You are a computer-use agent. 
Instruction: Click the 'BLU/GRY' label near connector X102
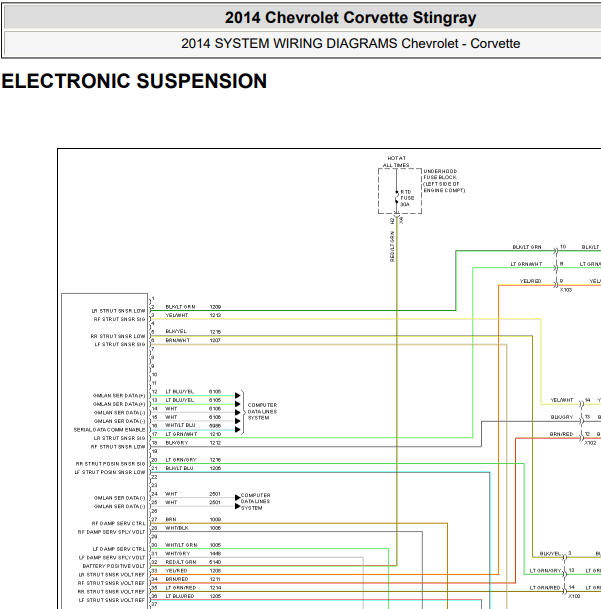(562, 417)
